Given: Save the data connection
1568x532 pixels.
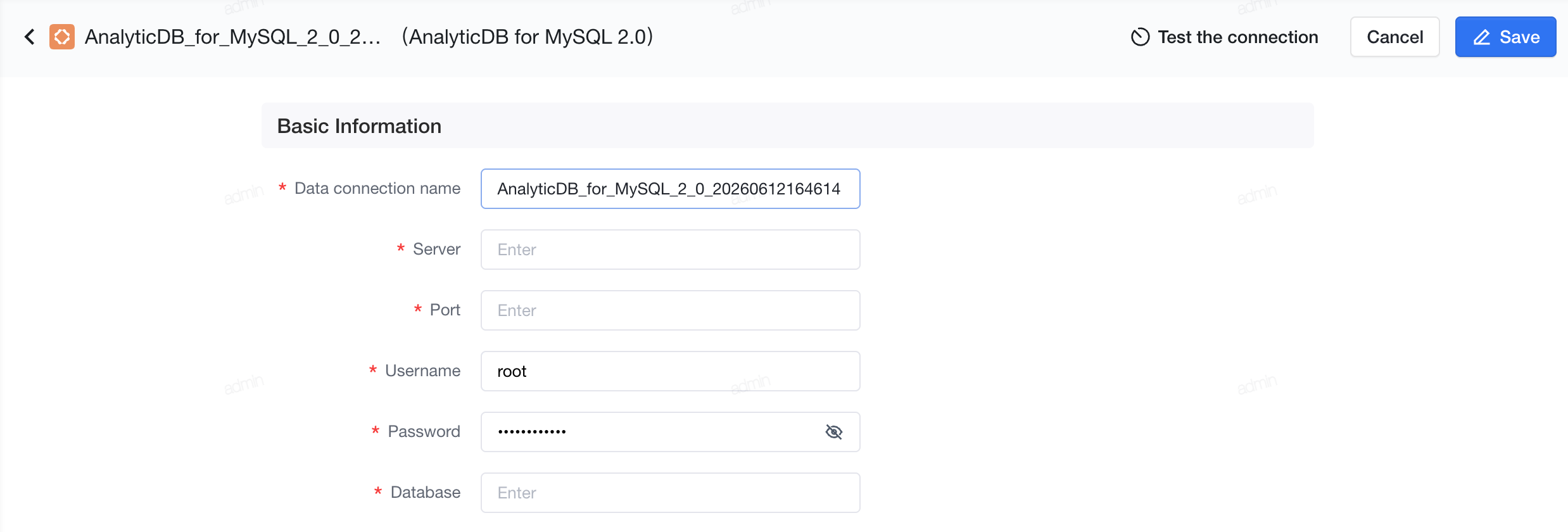Looking at the screenshot, I should coord(1505,37).
